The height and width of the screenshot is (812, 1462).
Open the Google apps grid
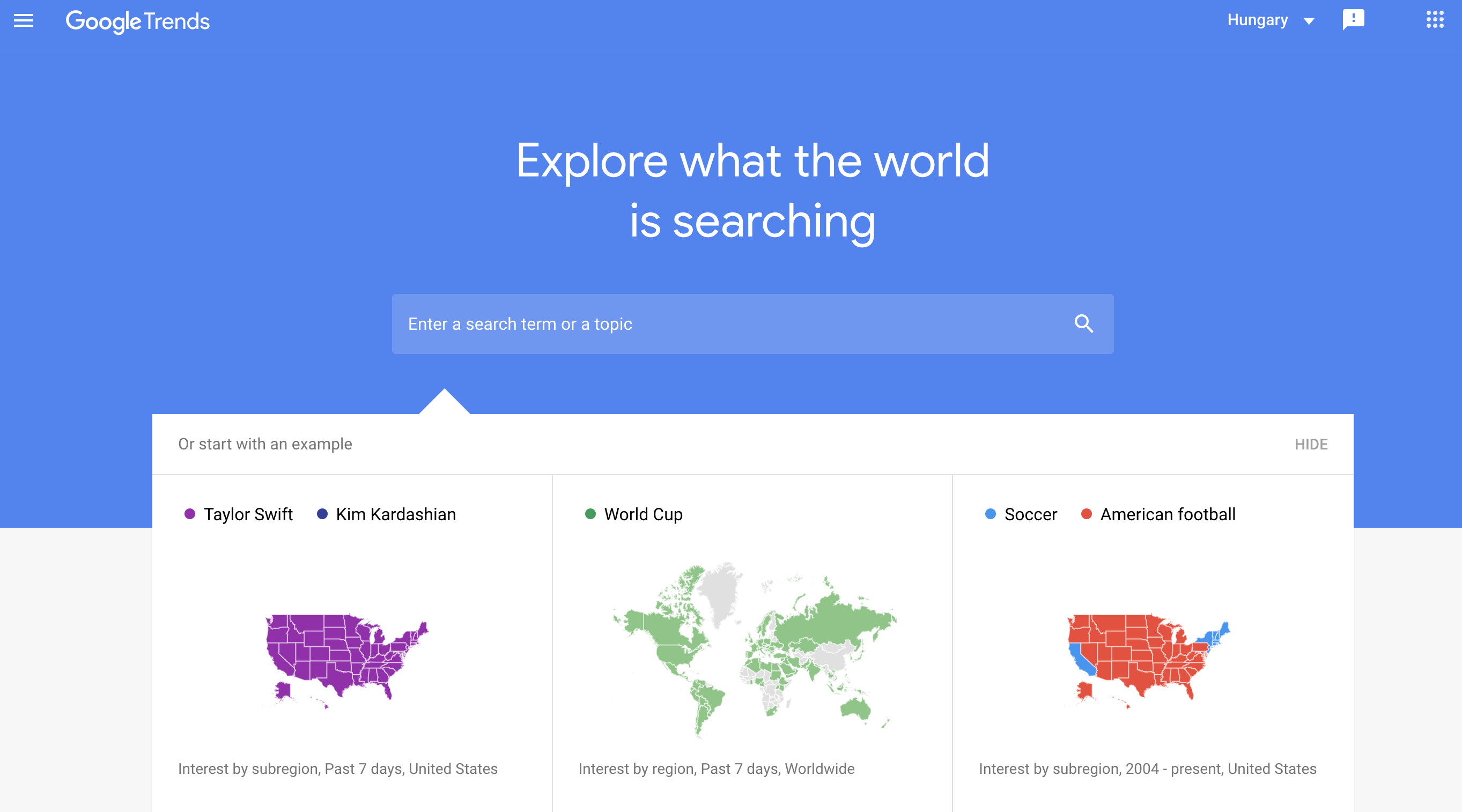1435,20
